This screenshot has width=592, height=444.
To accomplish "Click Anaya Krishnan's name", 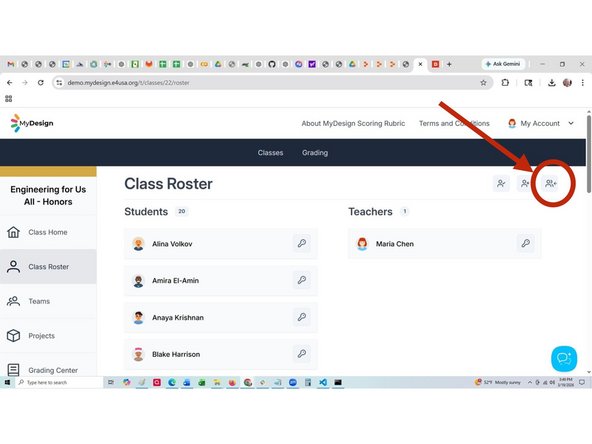I will click(178, 318).
